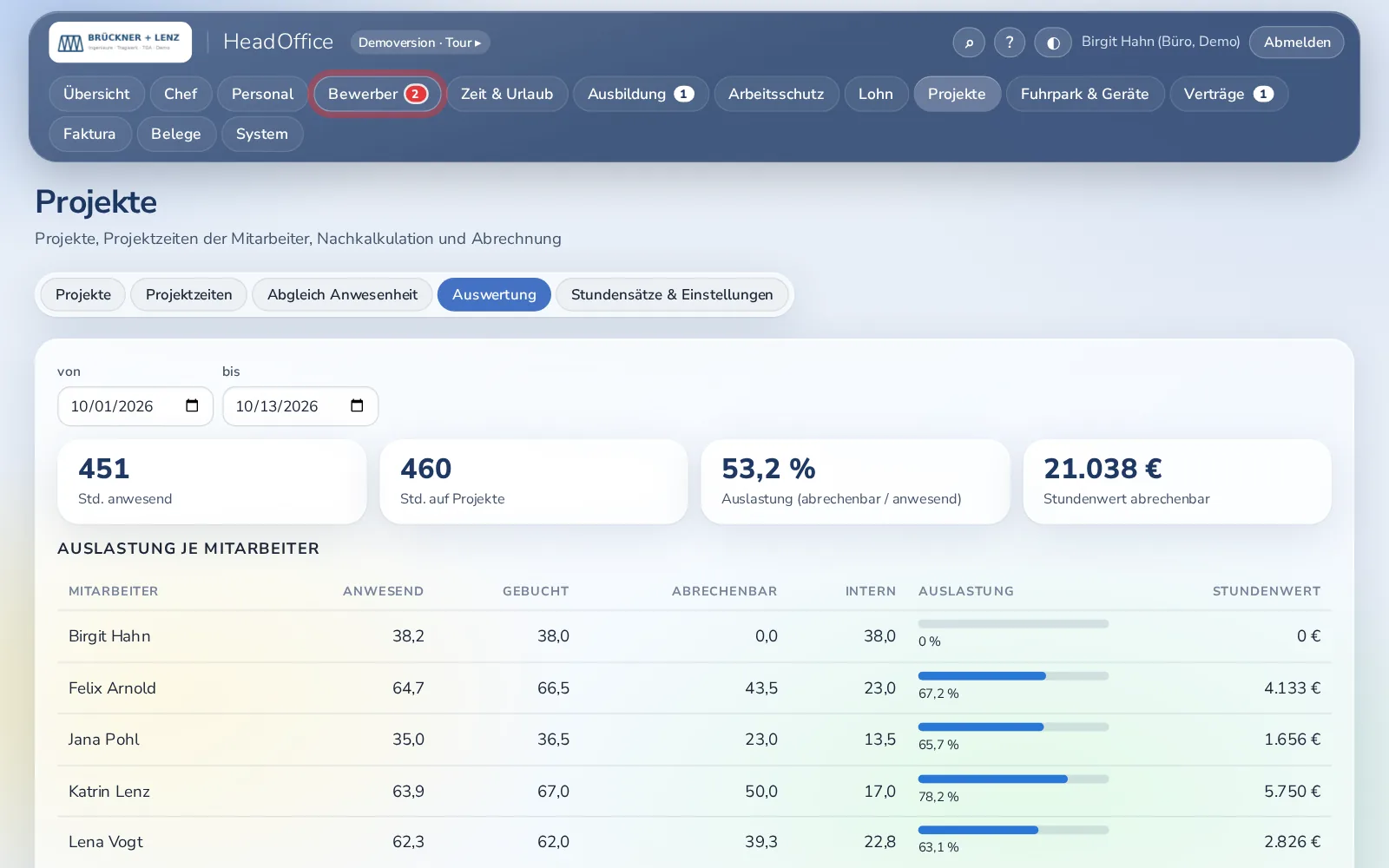Open the search icon button
The width and height of the screenshot is (1389, 868).
[969, 42]
